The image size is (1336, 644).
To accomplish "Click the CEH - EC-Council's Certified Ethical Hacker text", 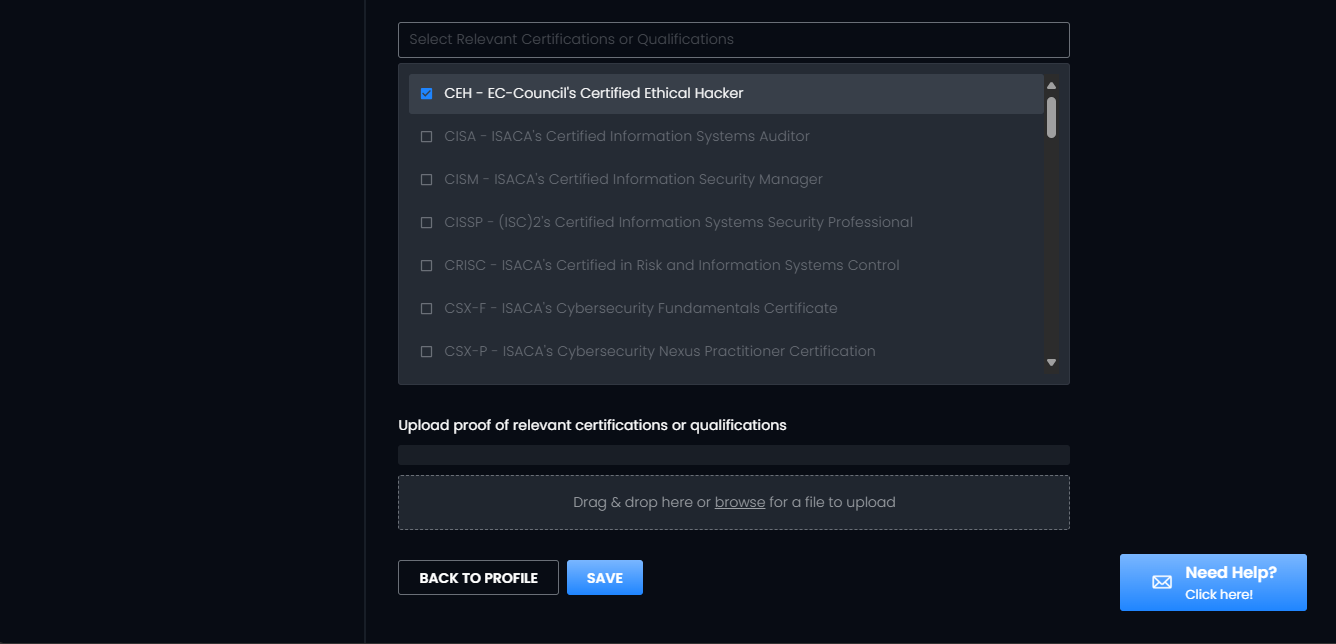I will pos(594,93).
